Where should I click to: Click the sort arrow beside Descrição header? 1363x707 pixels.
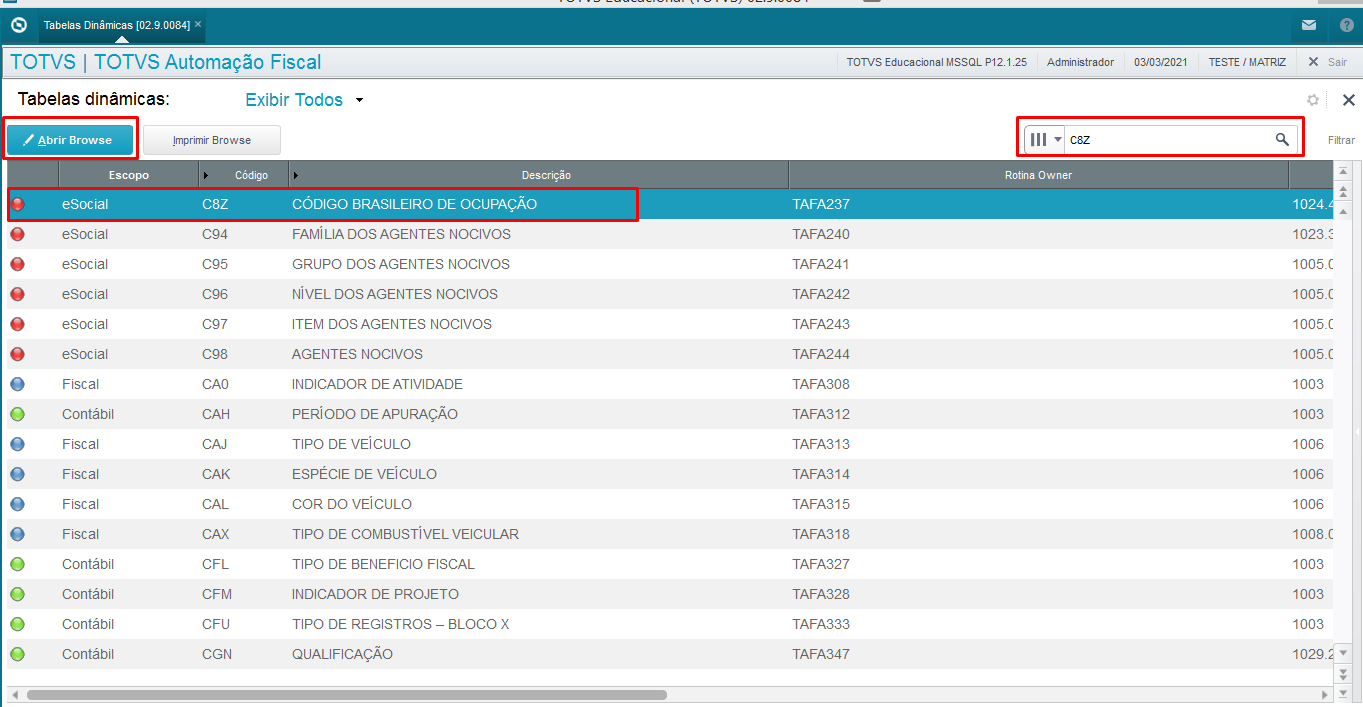(296, 175)
